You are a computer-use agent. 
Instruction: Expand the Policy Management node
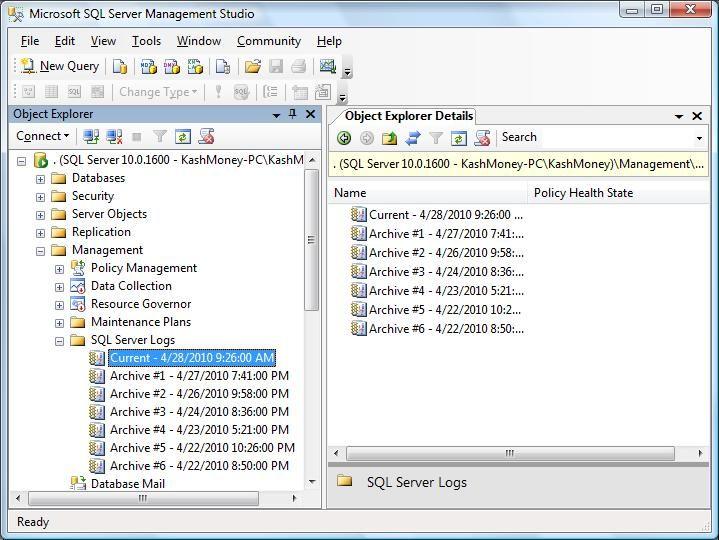tap(59, 269)
